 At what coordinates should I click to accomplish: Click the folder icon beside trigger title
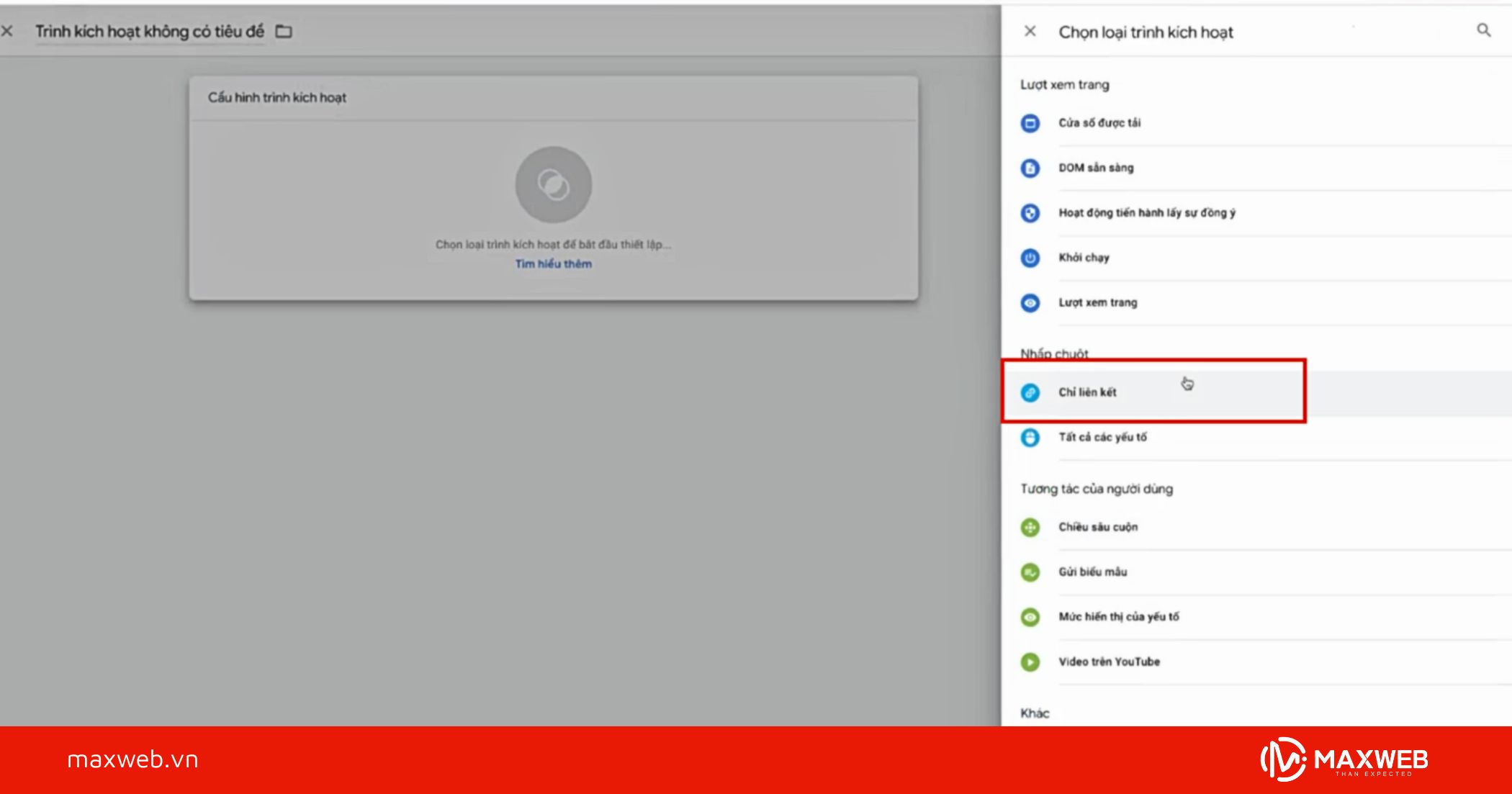pos(284,32)
